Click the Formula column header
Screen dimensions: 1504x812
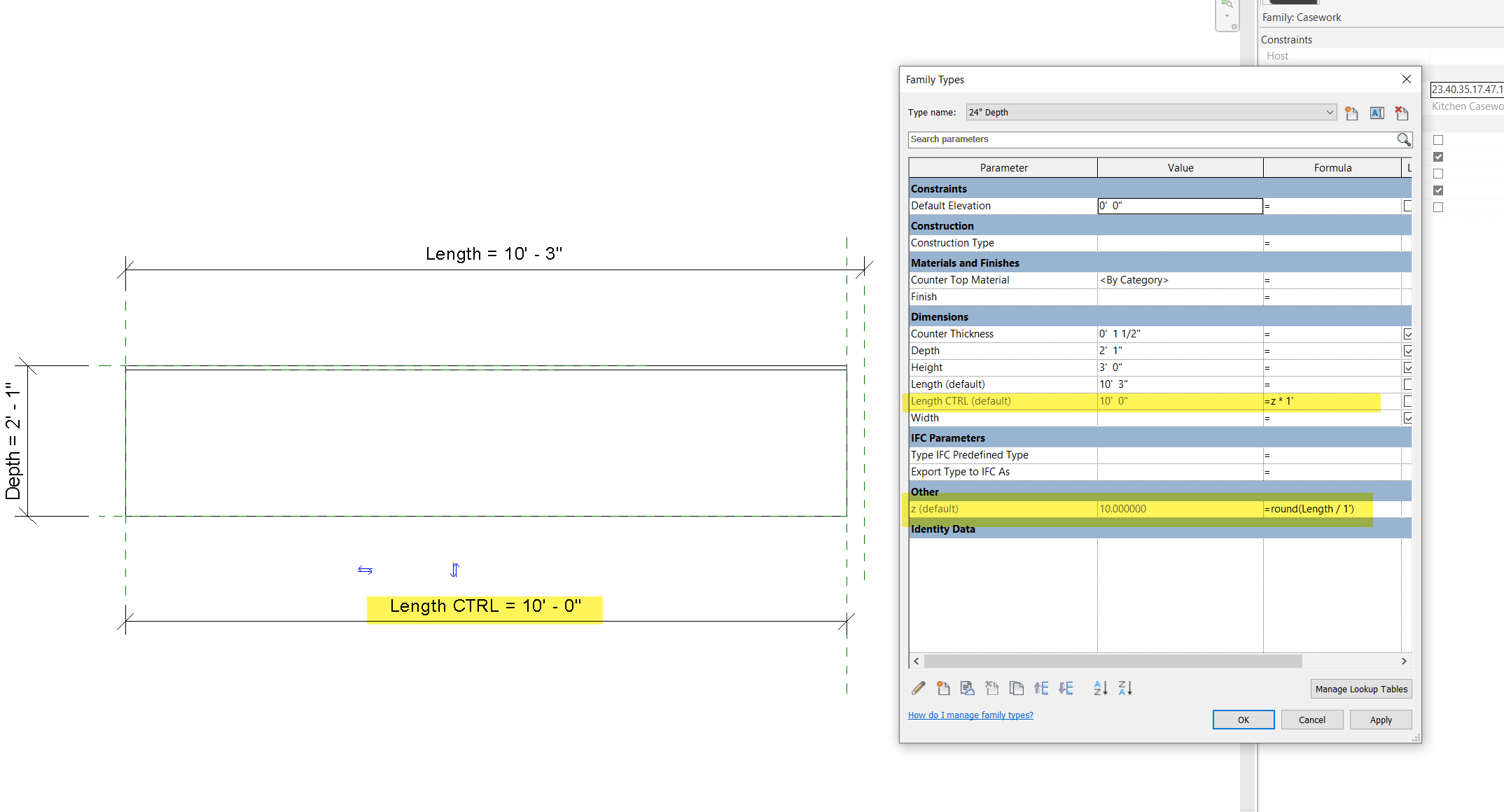coord(1332,168)
